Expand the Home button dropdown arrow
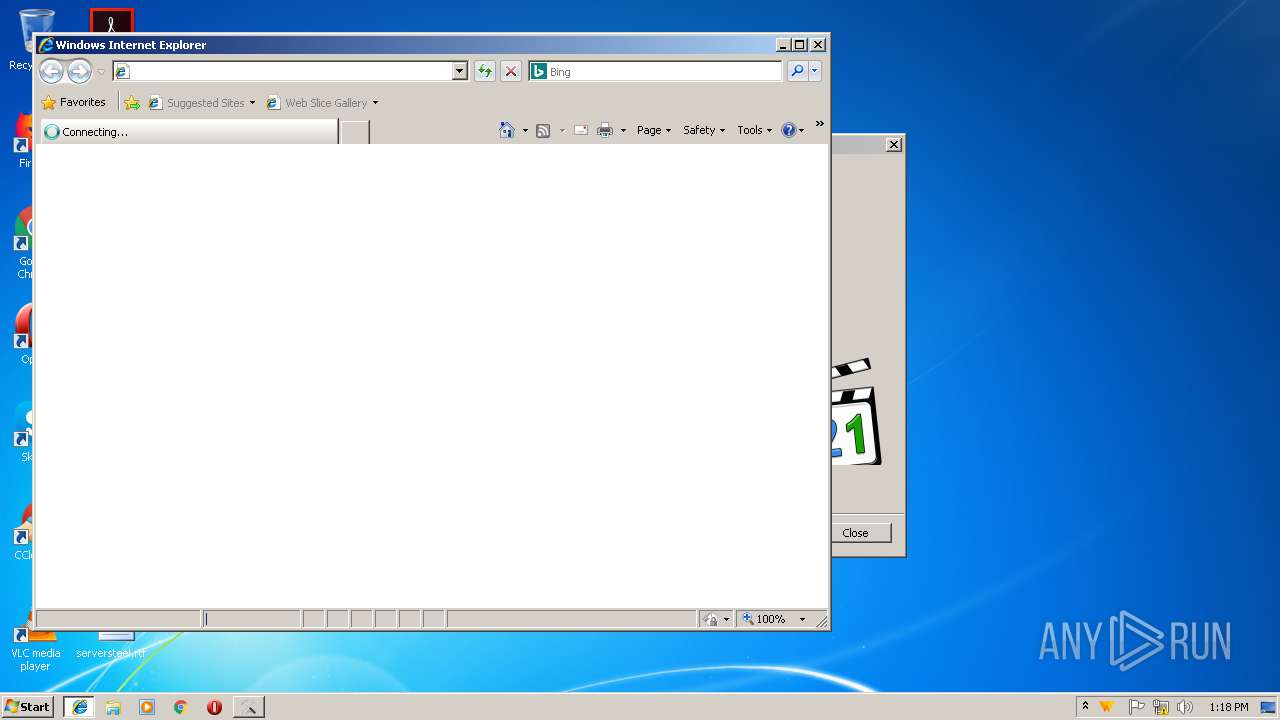 point(525,130)
